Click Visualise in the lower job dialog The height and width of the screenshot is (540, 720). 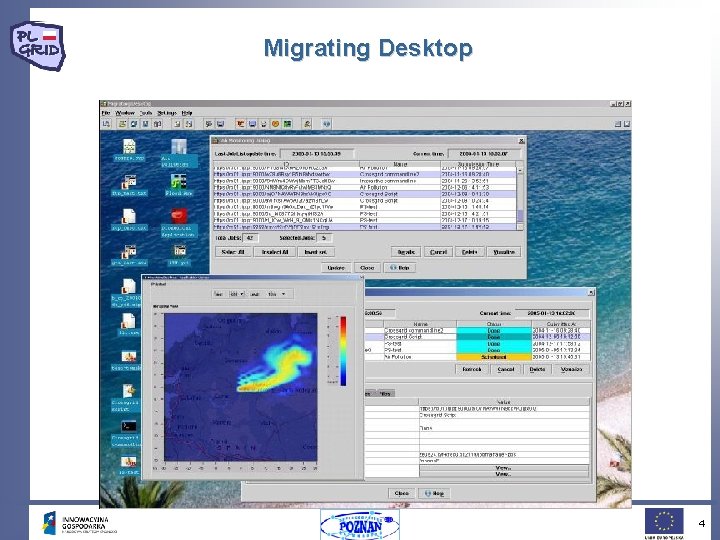(x=571, y=369)
